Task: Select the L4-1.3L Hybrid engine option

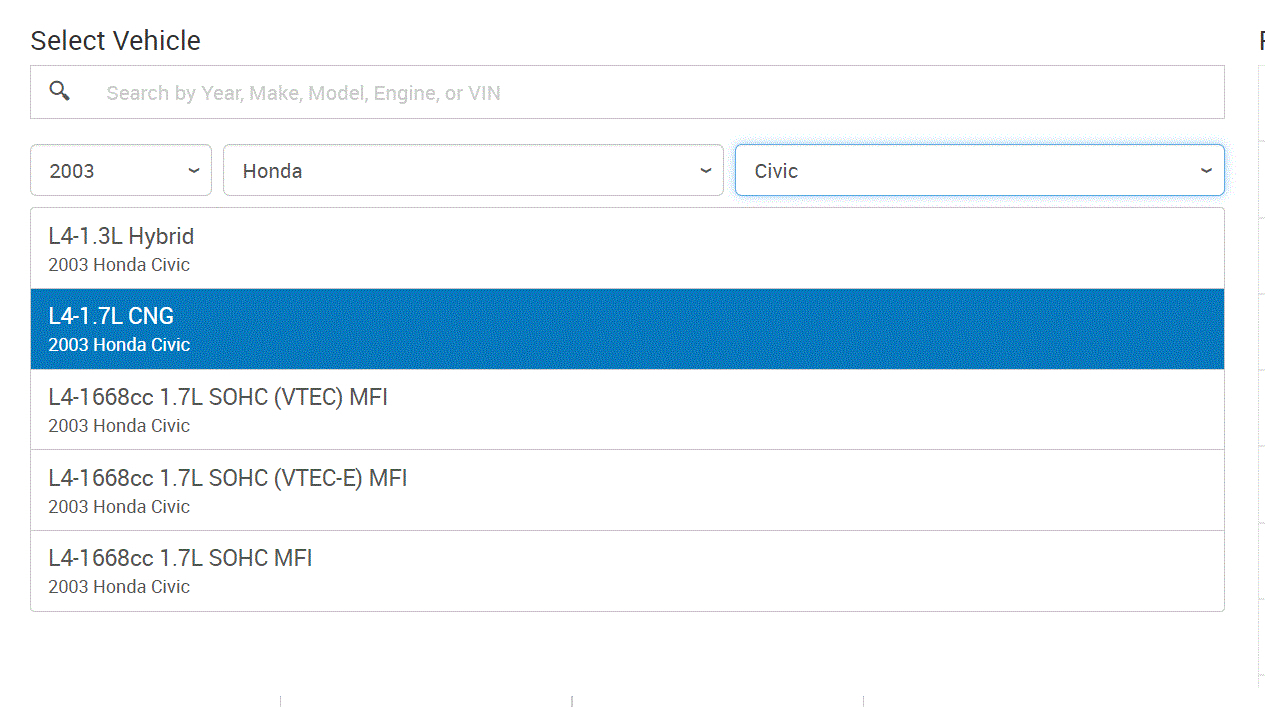Action: pyautogui.click(x=627, y=249)
